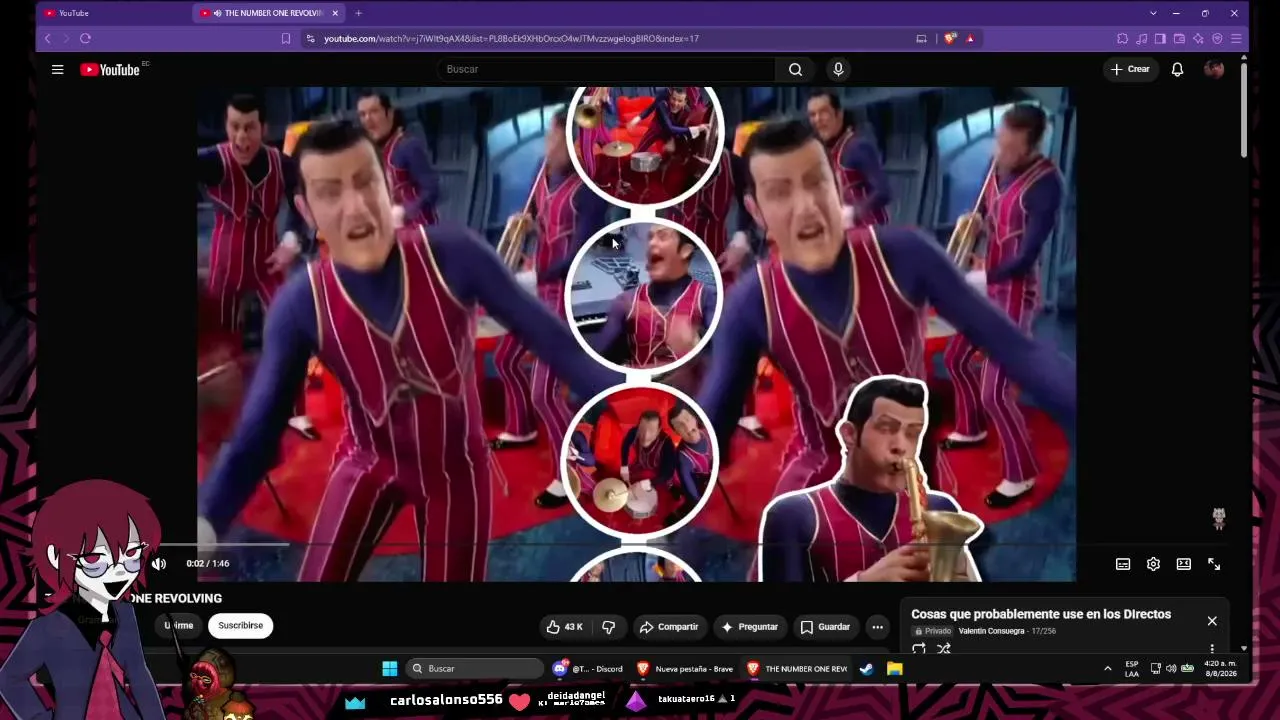Close THE NUMBER ONE REVOLVING tab
Screen dimensions: 1280x720
pos(335,13)
